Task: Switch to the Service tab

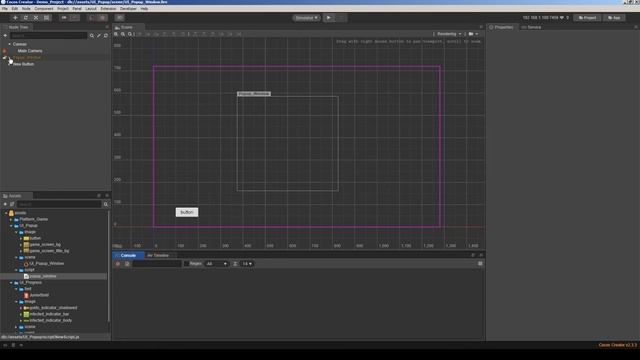Action: pyautogui.click(x=531, y=27)
